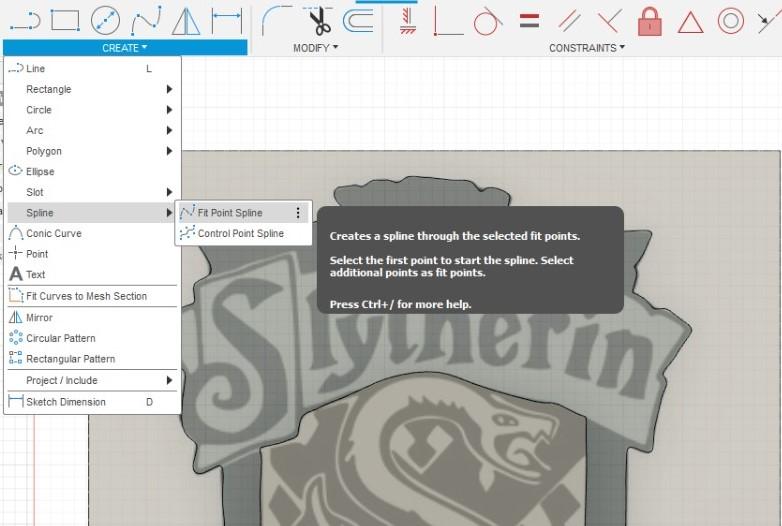Apply the Equal constraint icon
The image size is (782, 526).
click(529, 21)
